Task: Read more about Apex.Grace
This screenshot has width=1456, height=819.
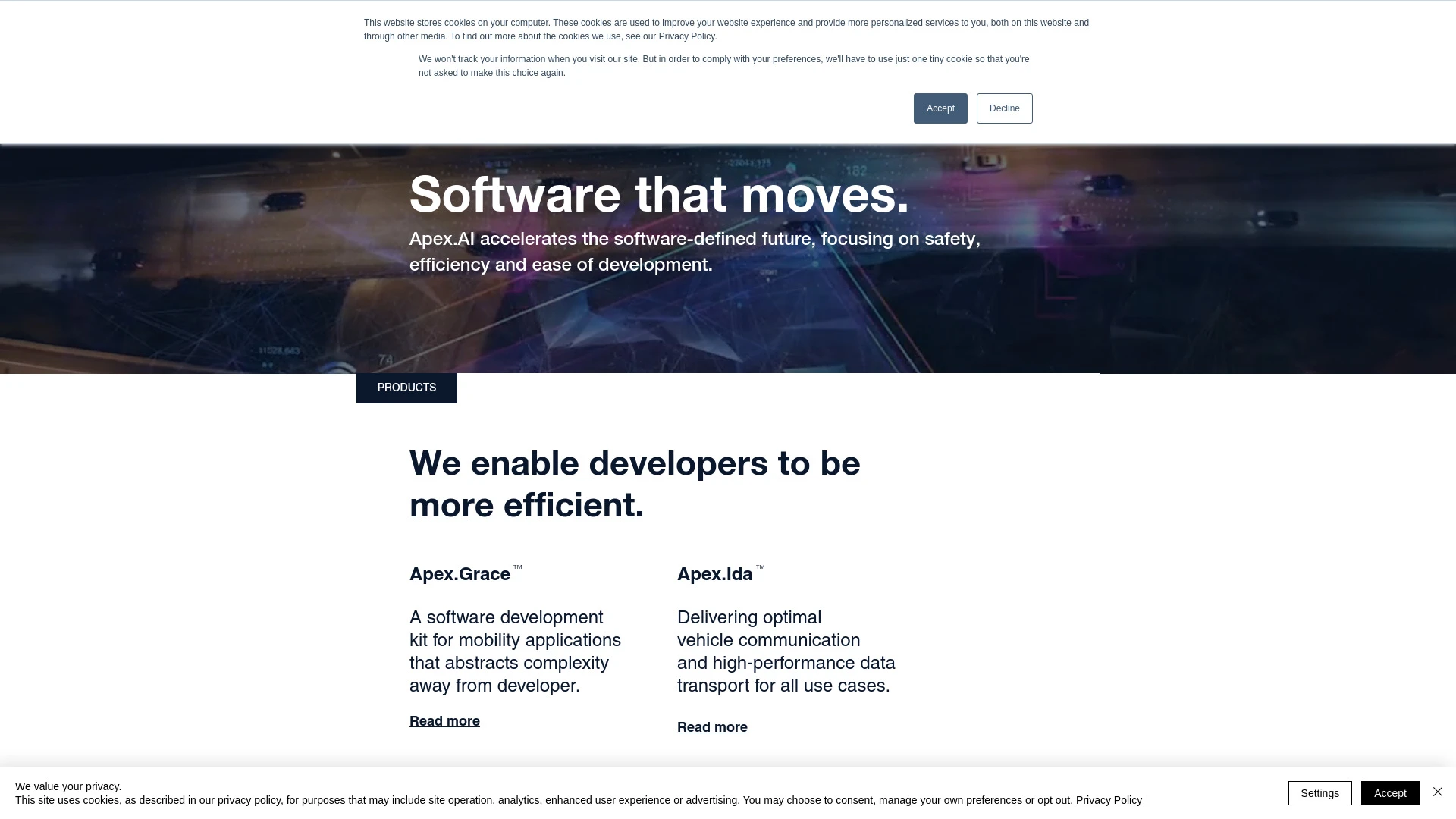Action: tap(444, 720)
